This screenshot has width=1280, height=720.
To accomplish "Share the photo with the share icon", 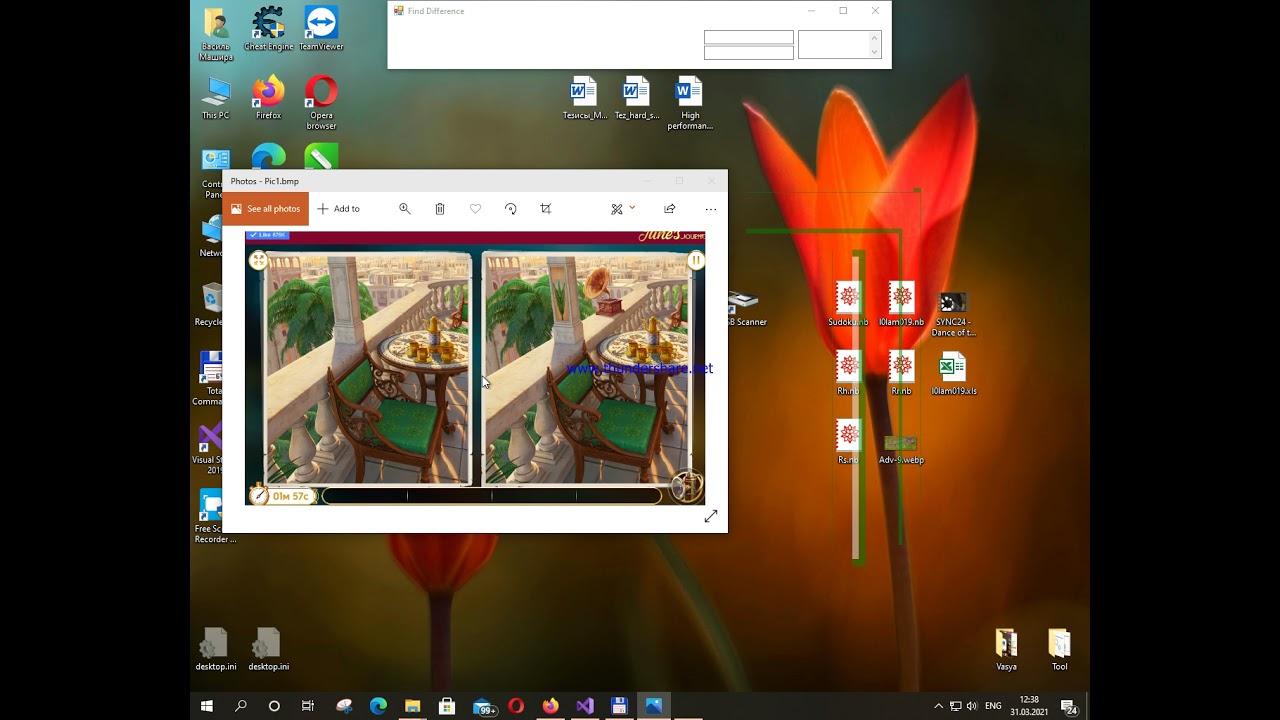I will 670,209.
